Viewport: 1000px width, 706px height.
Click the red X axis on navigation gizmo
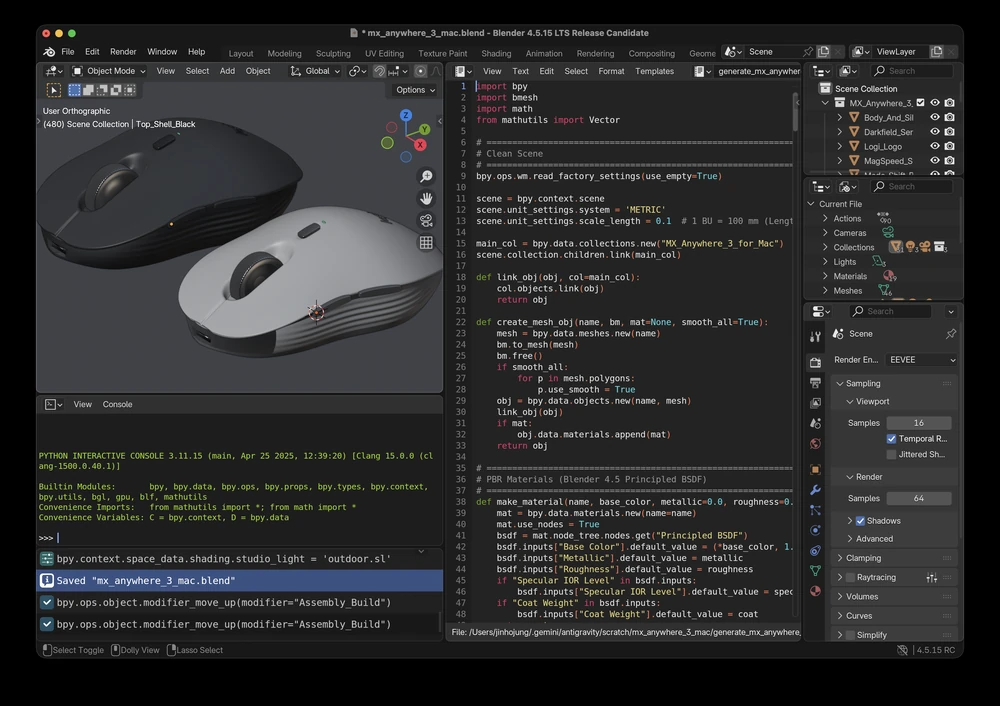420,145
